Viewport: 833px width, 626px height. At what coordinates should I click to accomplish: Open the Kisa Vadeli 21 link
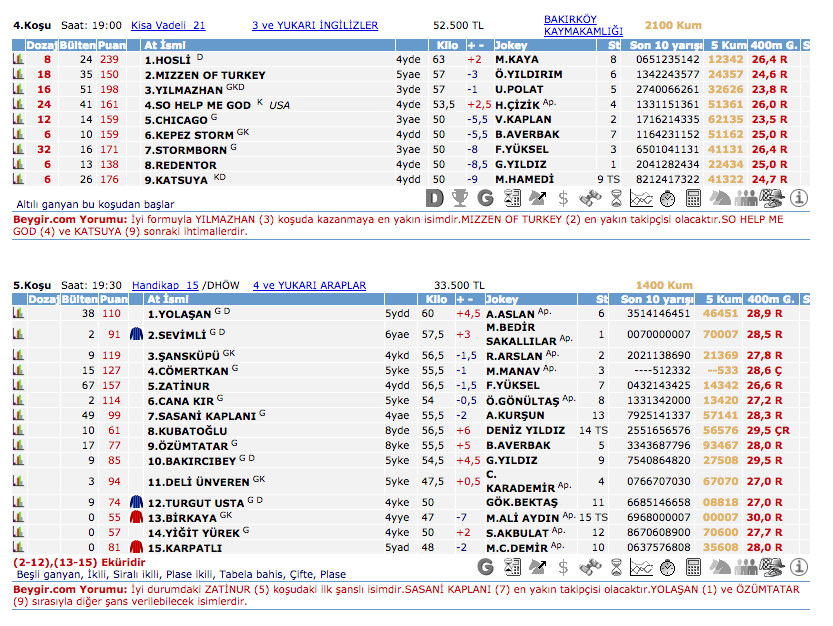(168, 25)
